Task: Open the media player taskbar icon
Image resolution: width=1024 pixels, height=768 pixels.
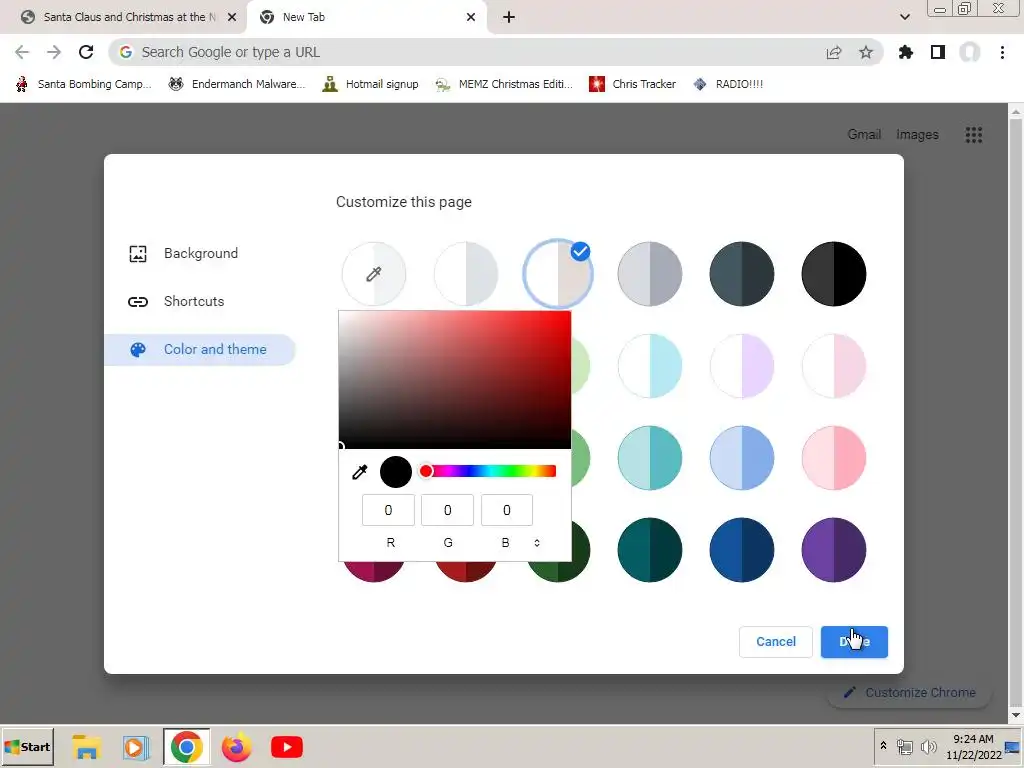Action: (x=136, y=747)
